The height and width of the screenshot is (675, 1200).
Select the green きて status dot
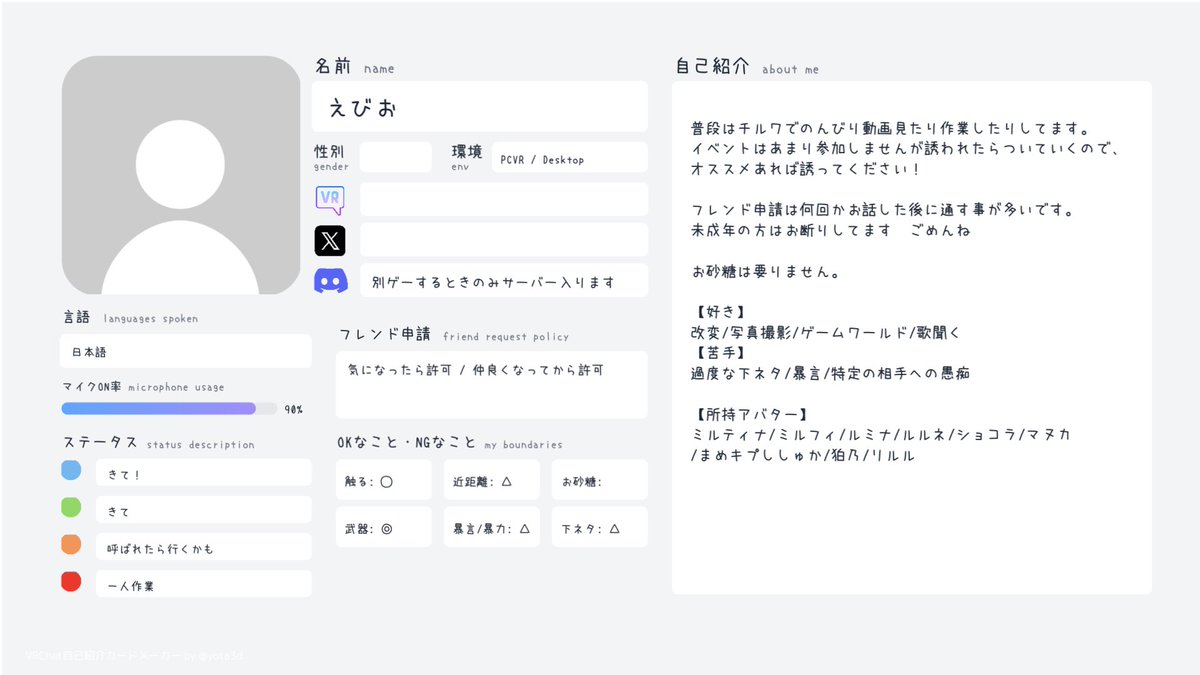pyautogui.click(x=70, y=507)
